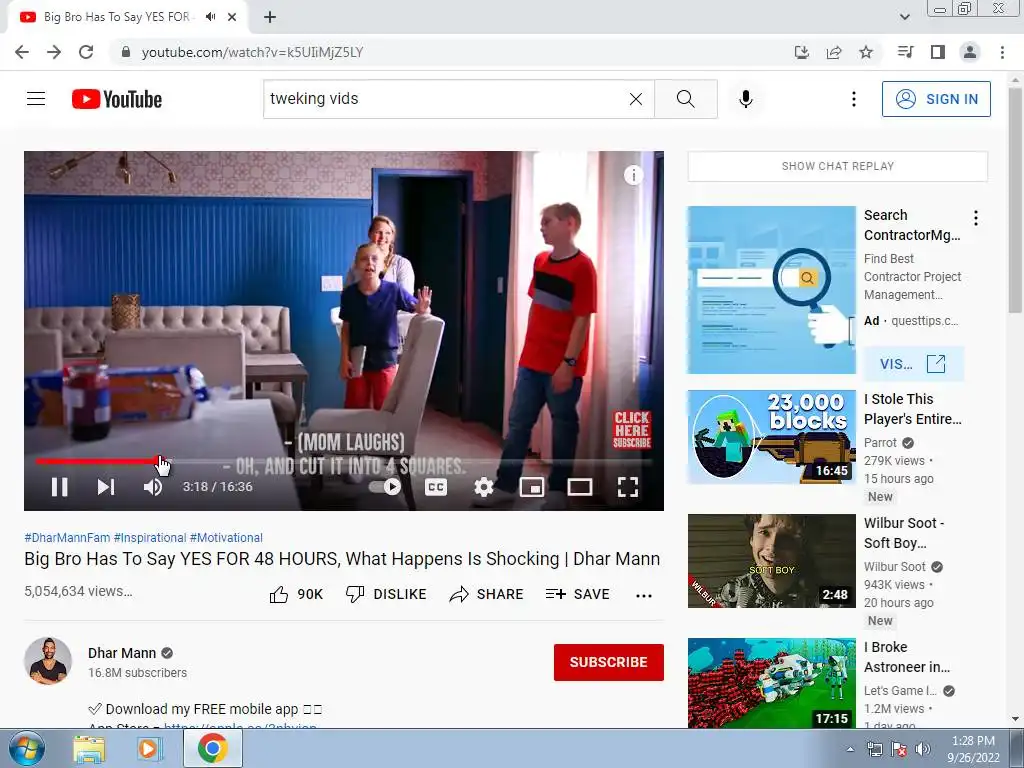
Task: Toggle Chrome side panel
Action: (x=938, y=52)
